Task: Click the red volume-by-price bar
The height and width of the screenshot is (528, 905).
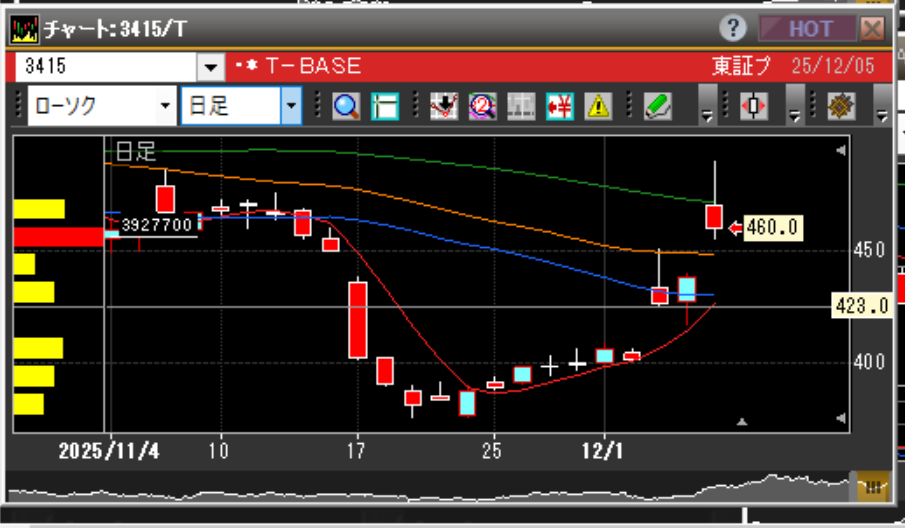Action: coord(59,237)
